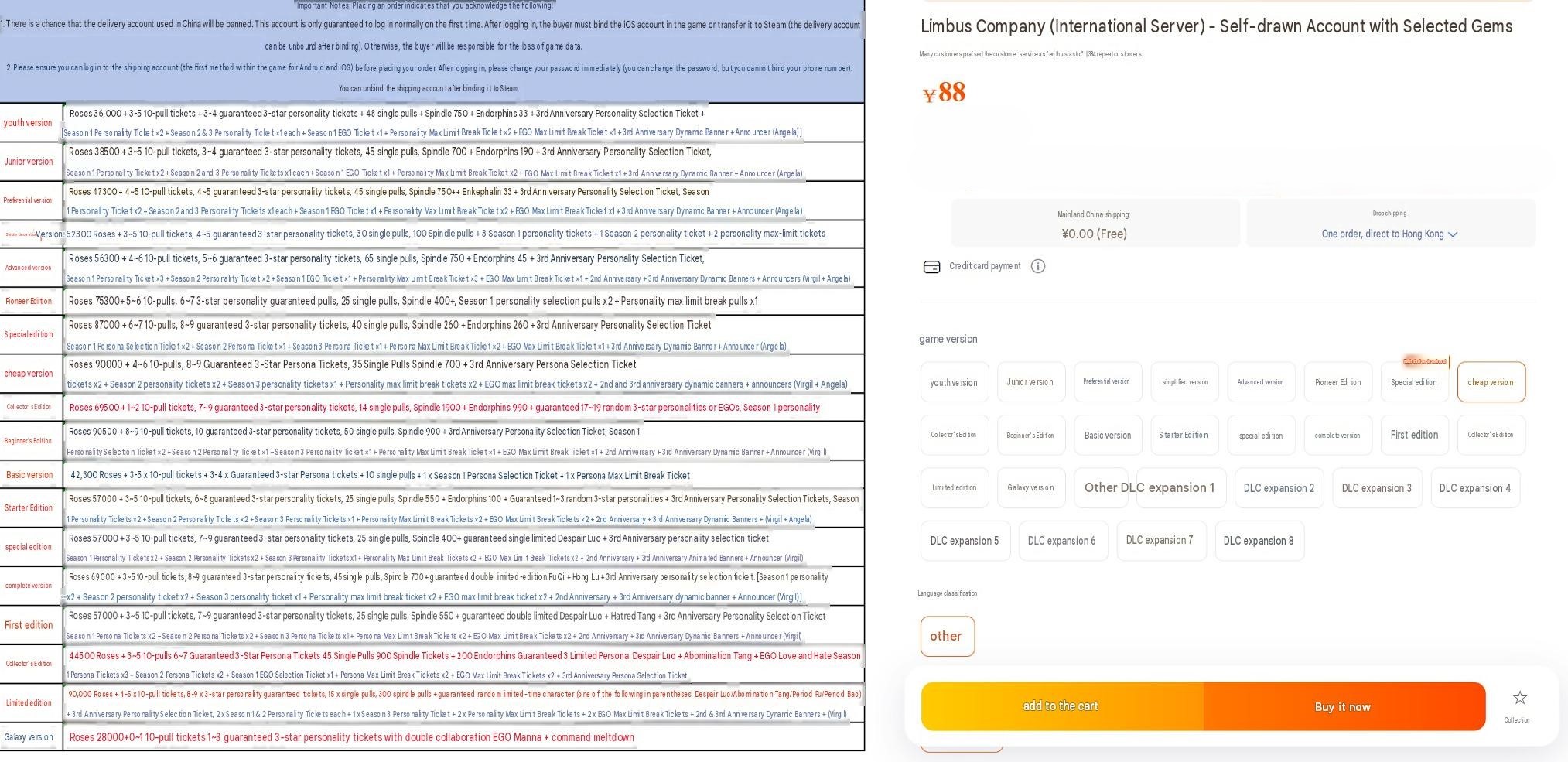Click the 'Roses 56300' row text in the image table

[x=387, y=258]
